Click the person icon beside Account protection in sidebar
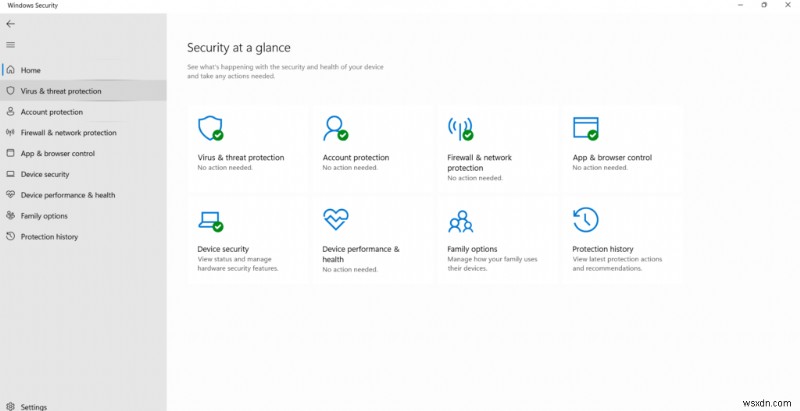Screen dimensions: 800x411 (10, 111)
